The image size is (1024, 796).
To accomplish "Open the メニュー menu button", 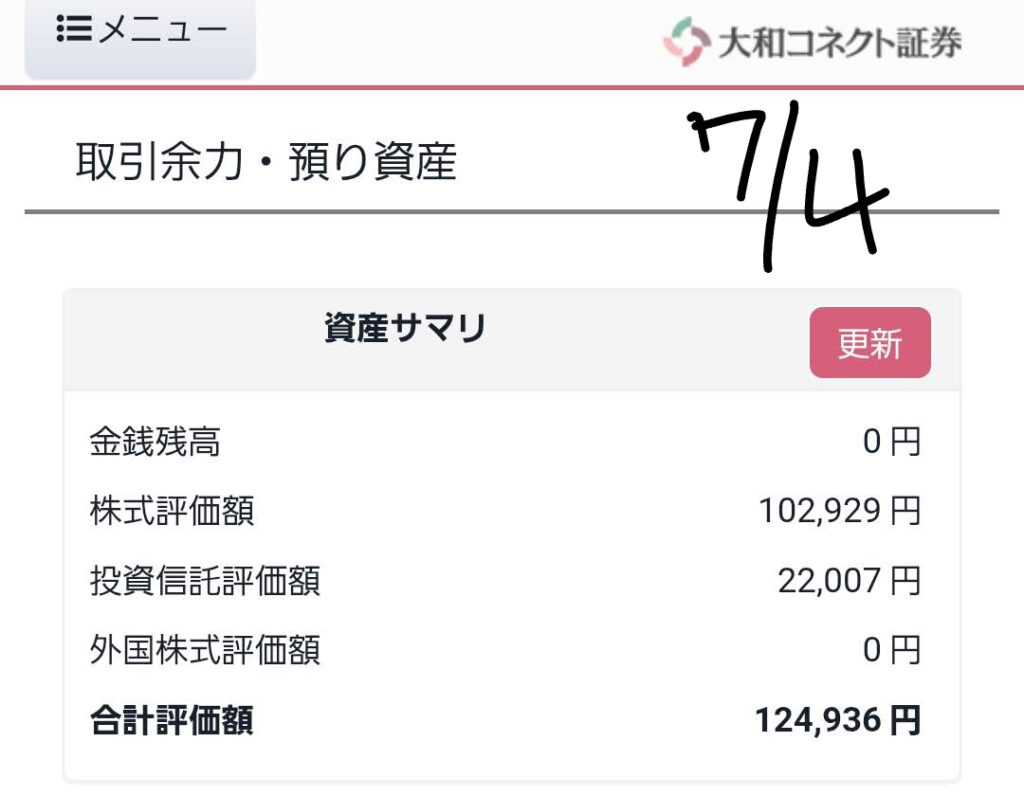I will click(x=140, y=38).
